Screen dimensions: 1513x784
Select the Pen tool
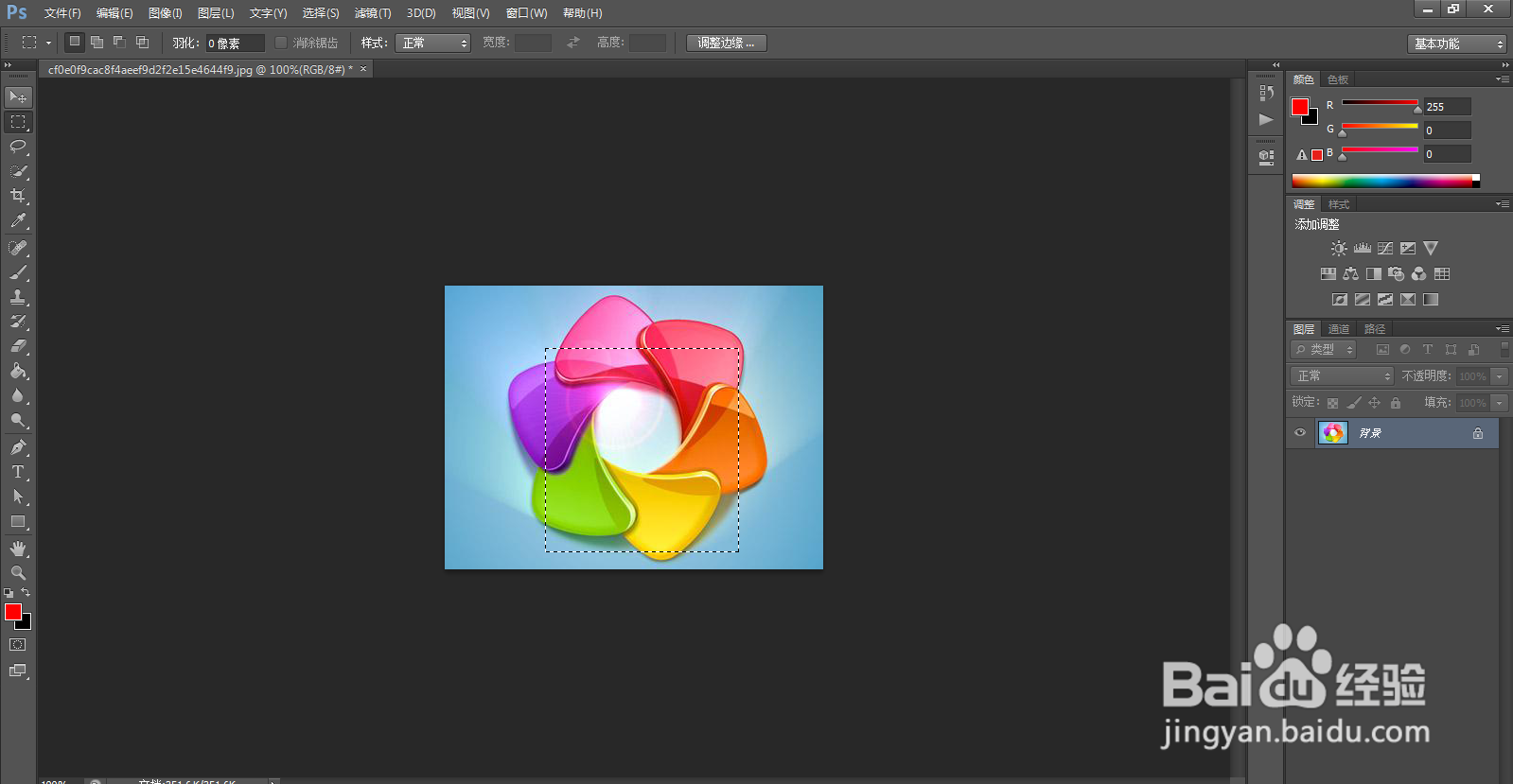coord(18,447)
